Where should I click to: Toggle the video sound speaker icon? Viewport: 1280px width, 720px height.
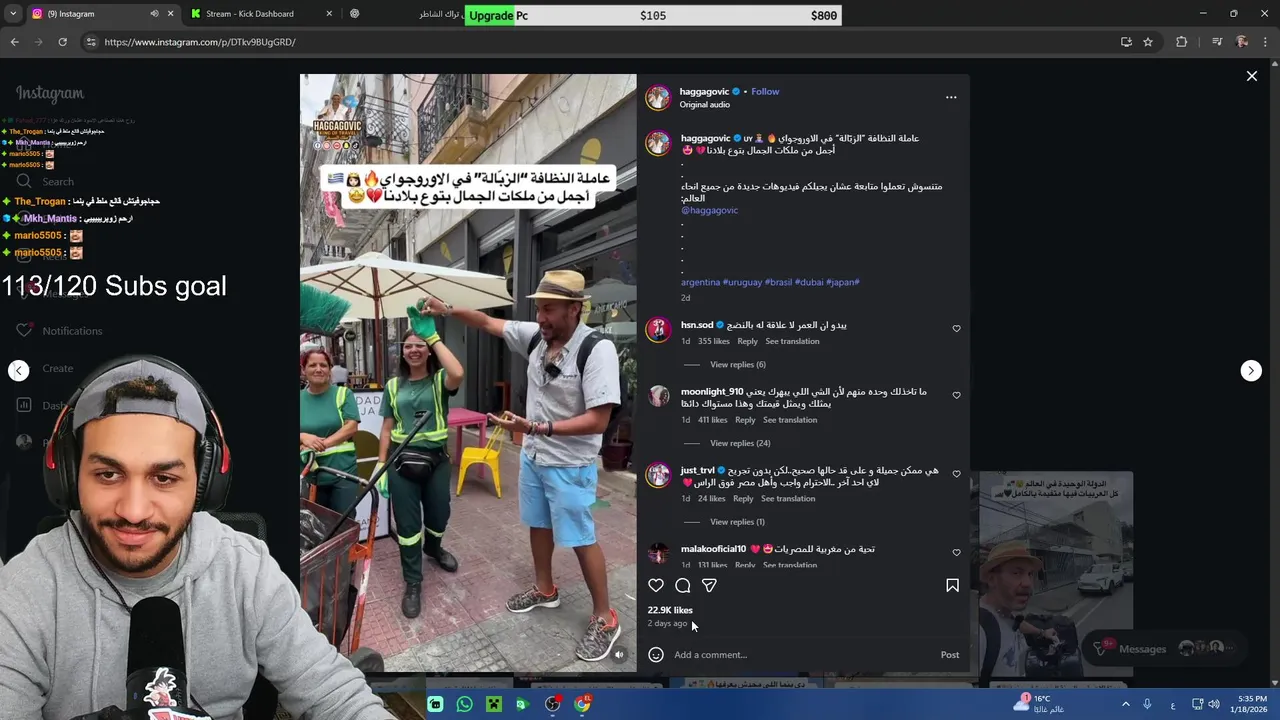[619, 655]
